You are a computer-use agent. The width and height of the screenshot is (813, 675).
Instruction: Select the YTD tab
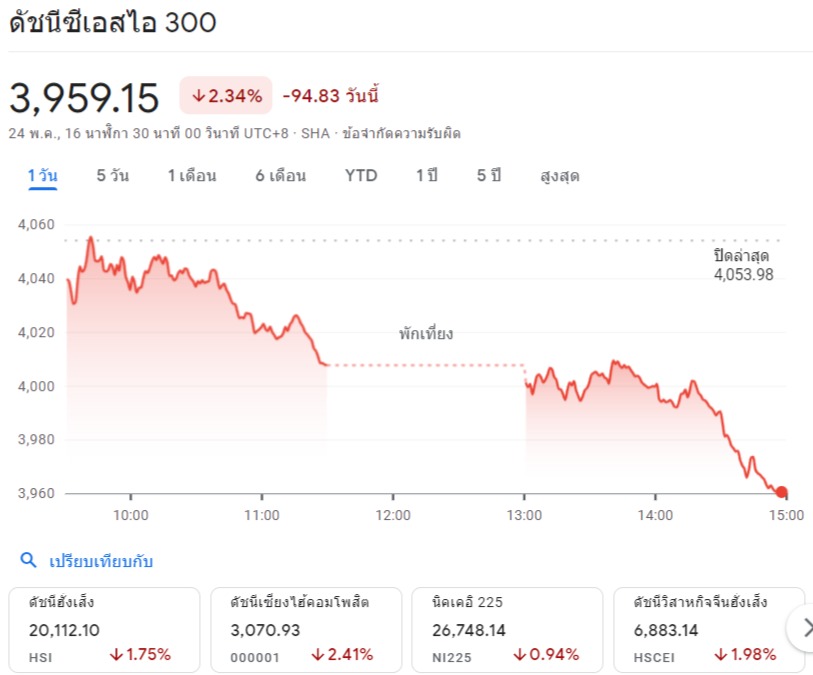tap(361, 176)
